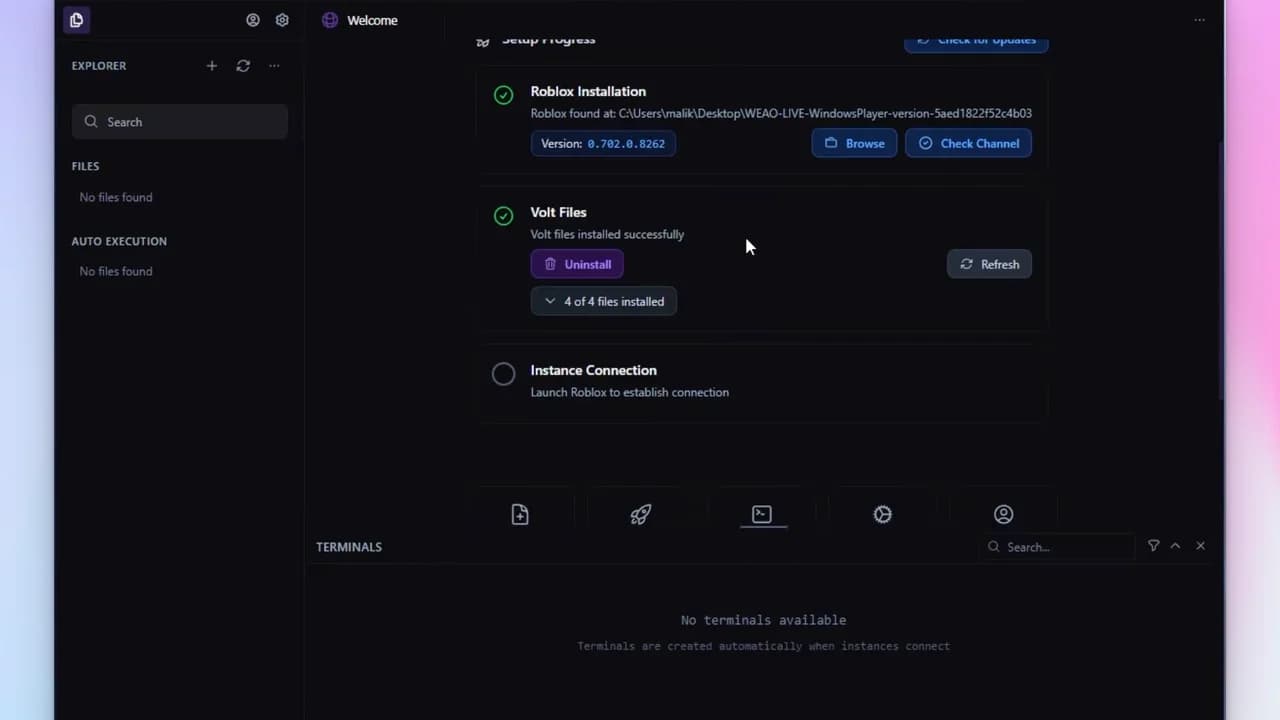The image size is (1280, 720).
Task: Click the new file icon in bottom bar
Action: [520, 514]
